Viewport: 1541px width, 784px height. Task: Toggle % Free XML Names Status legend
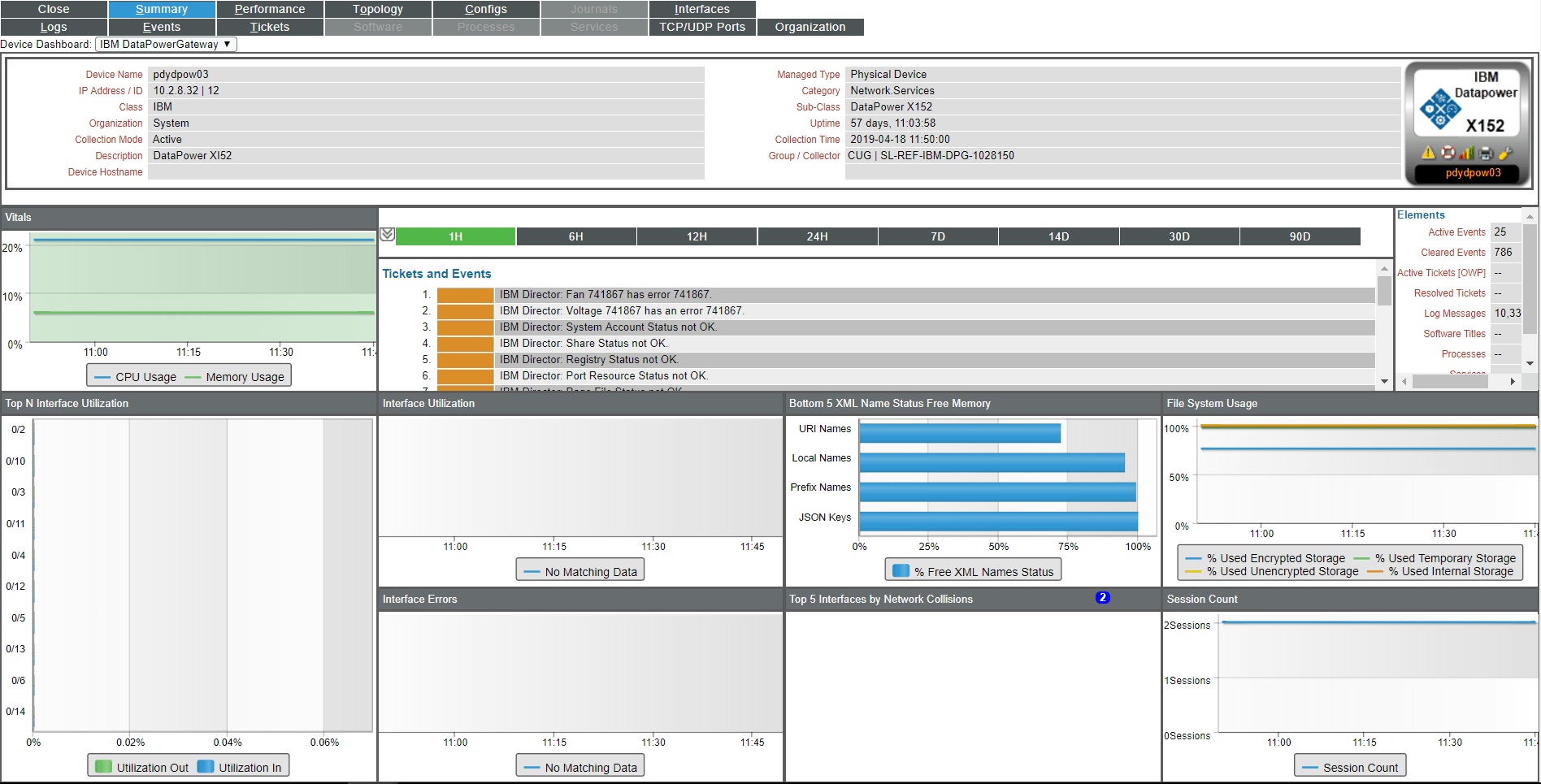click(974, 572)
